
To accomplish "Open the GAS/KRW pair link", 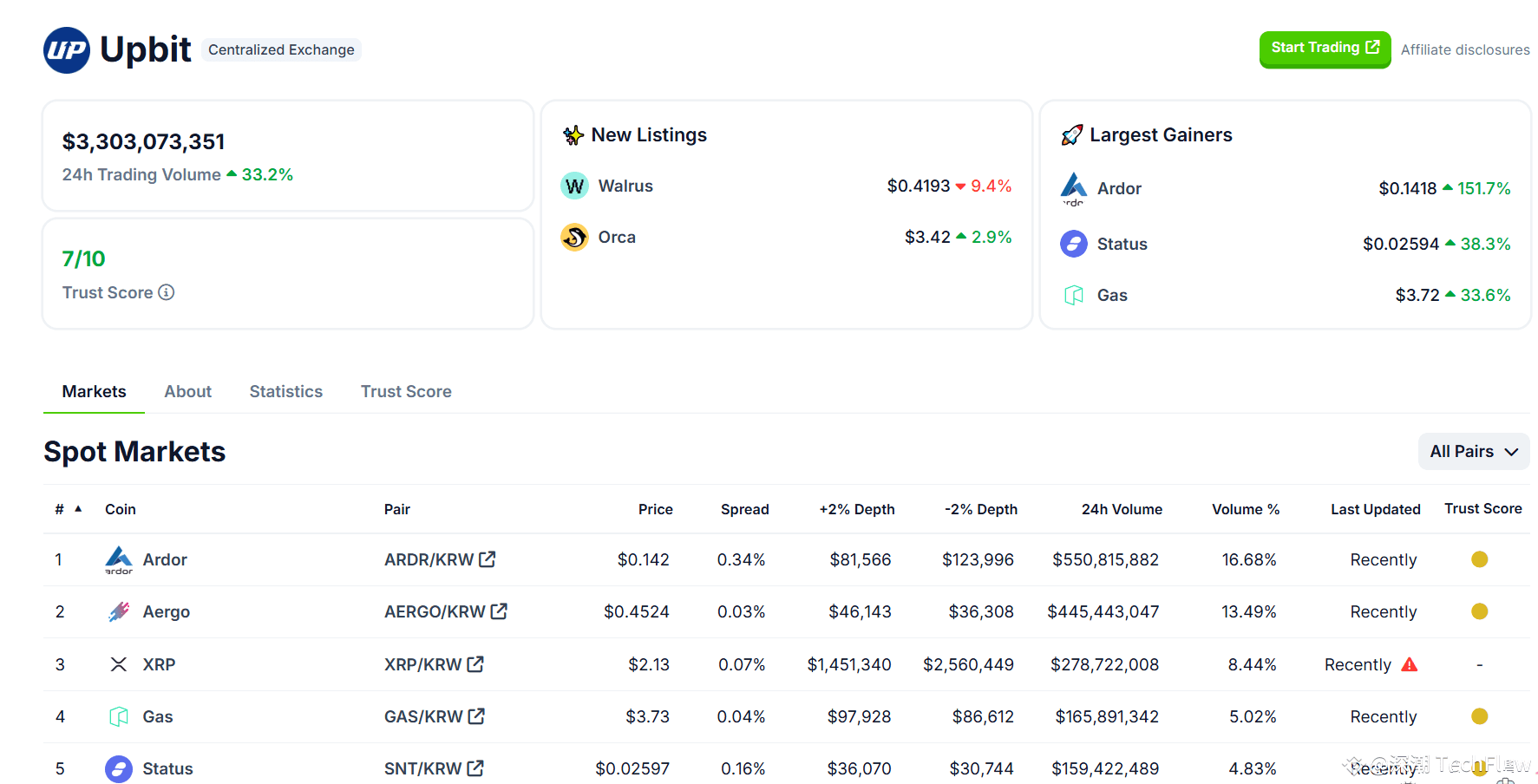I will click(x=423, y=716).
